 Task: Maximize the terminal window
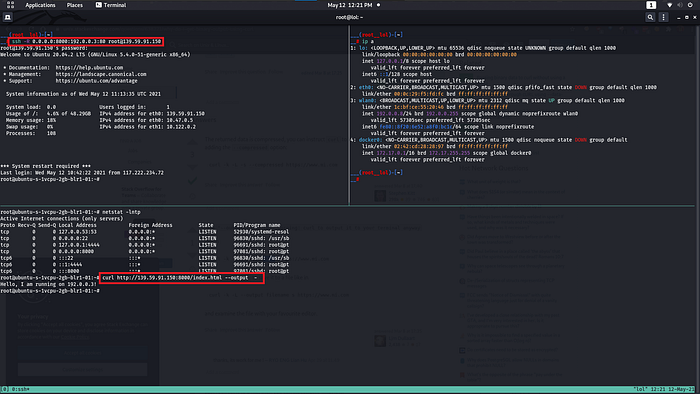687,17
